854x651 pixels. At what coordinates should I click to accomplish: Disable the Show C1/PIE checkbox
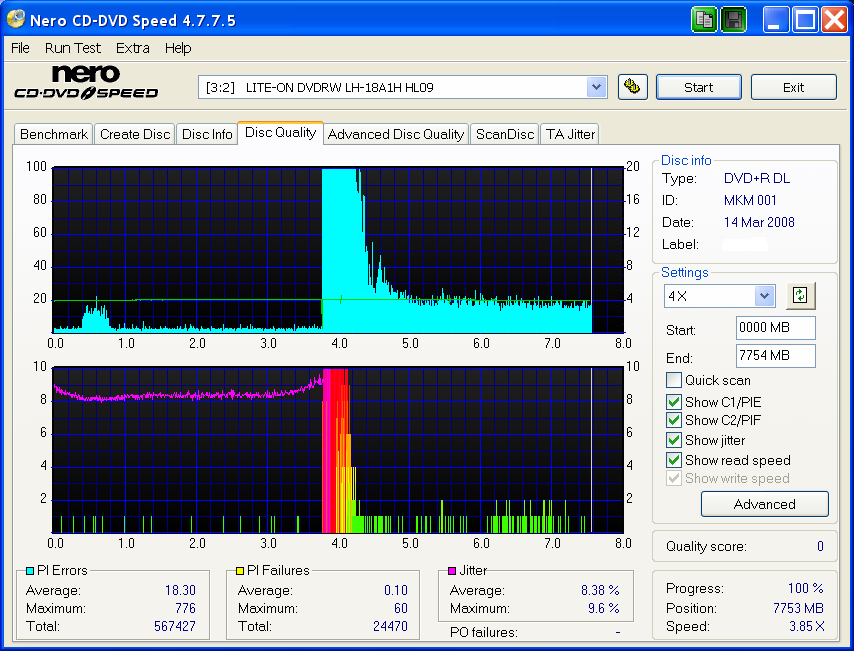(674, 401)
